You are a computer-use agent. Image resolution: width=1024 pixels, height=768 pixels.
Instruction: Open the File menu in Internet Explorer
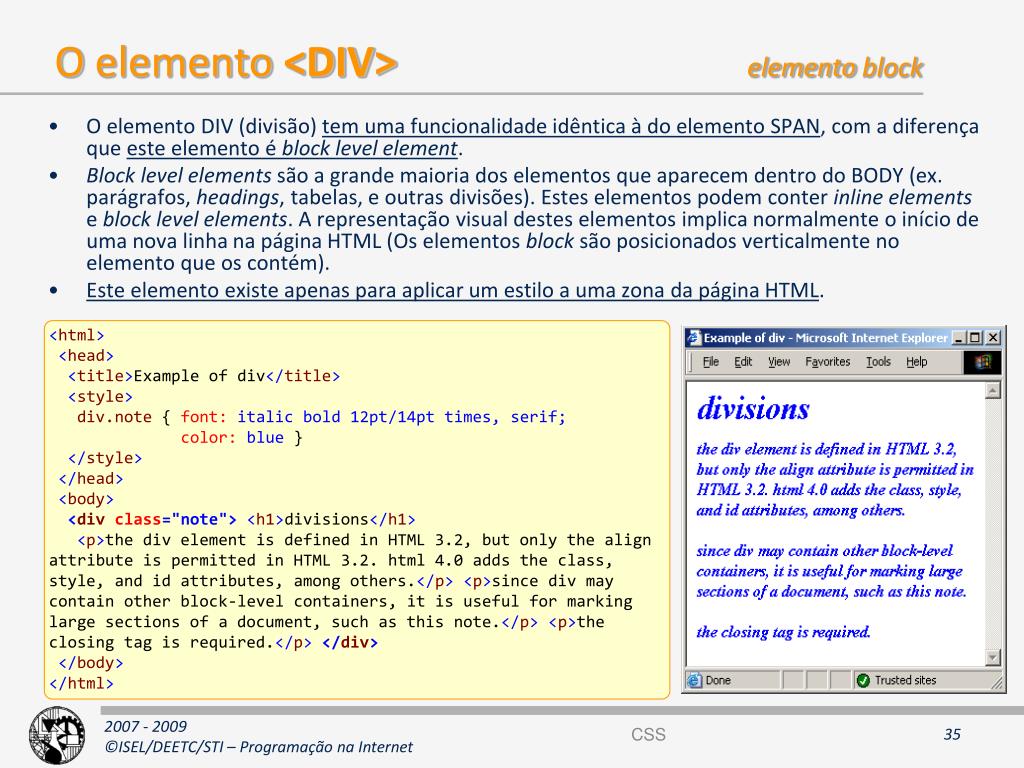click(x=711, y=362)
